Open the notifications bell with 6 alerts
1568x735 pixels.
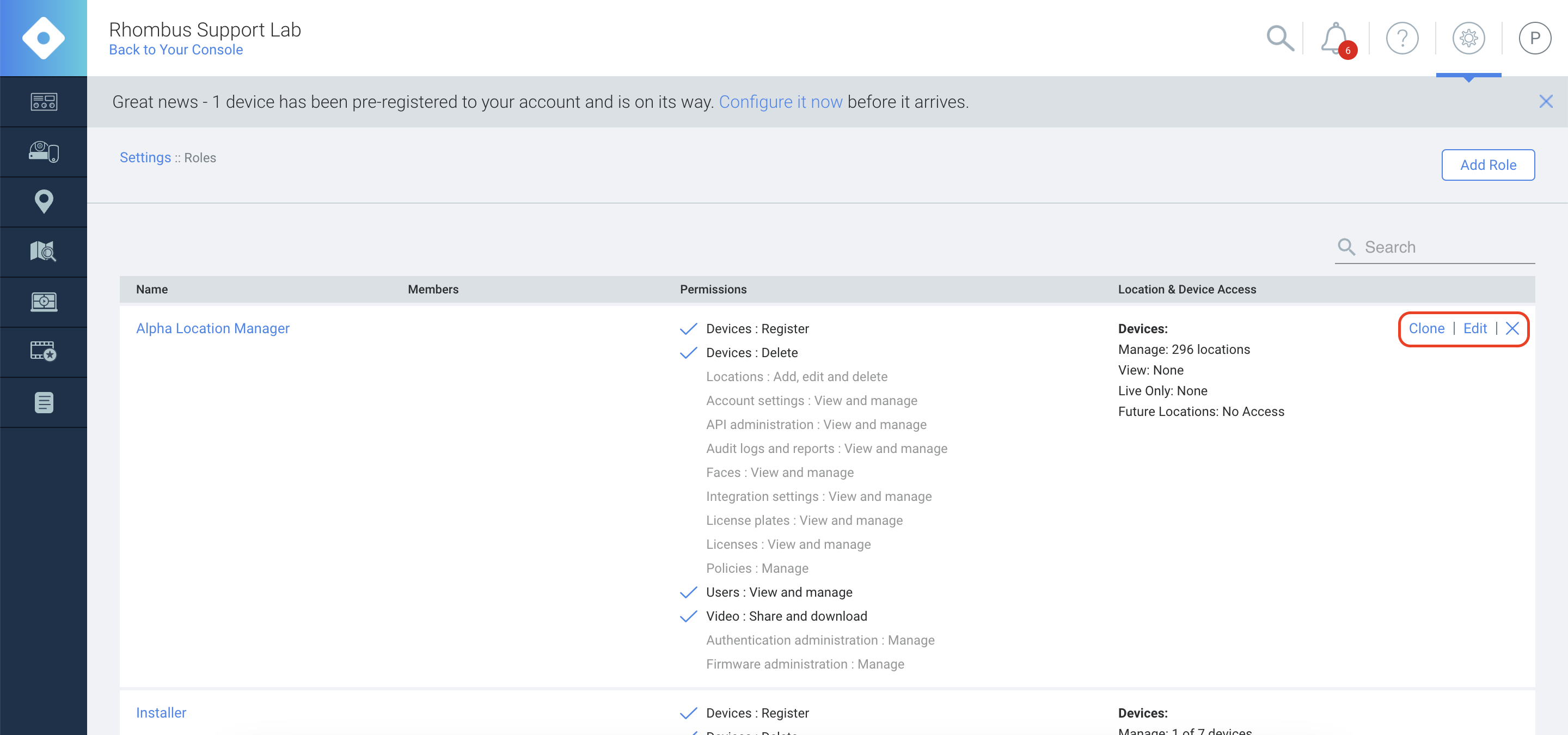1334,38
